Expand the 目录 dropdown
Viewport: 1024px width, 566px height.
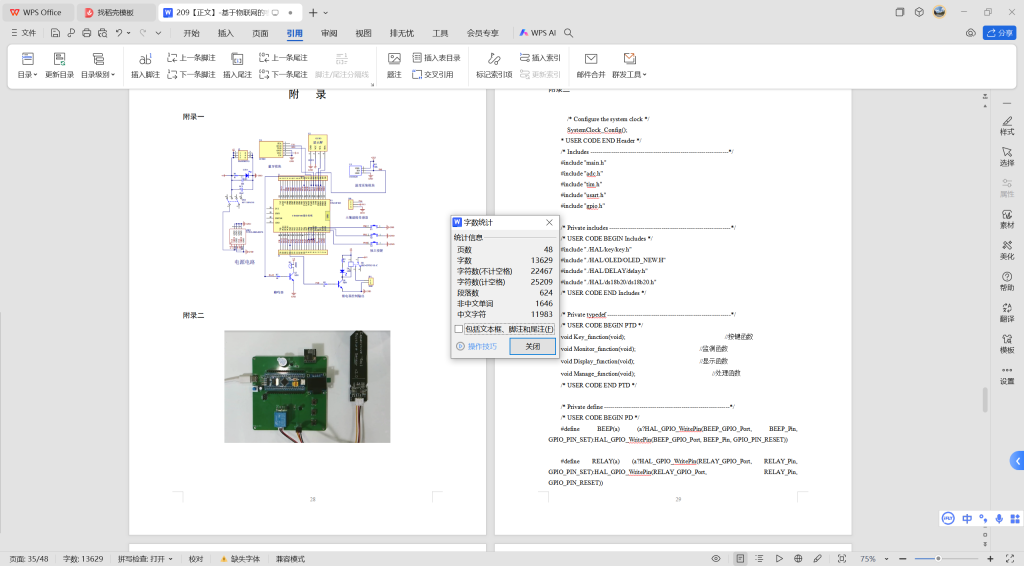[x=27, y=74]
